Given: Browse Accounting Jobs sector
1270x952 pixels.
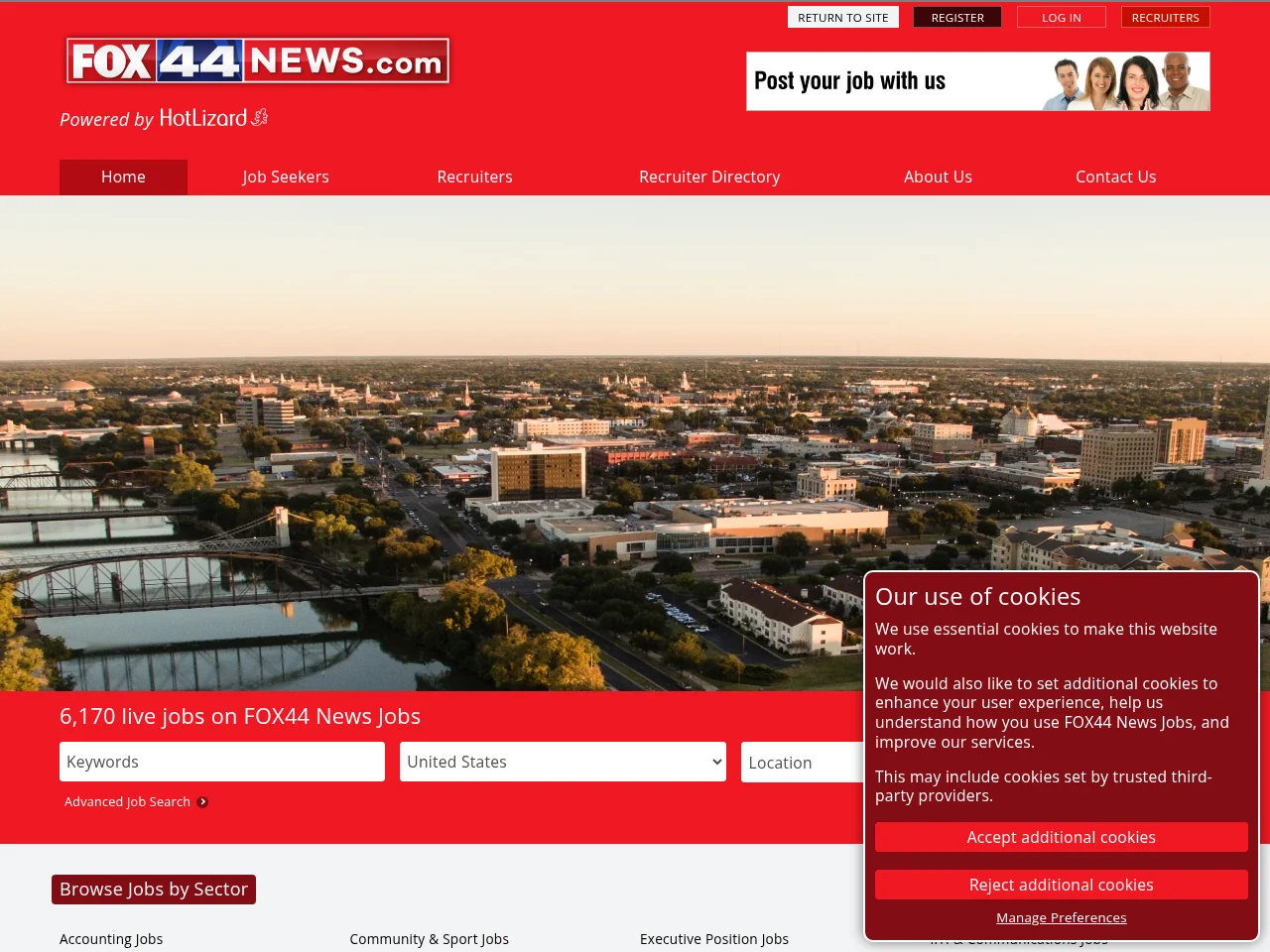Looking at the screenshot, I should click(111, 939).
